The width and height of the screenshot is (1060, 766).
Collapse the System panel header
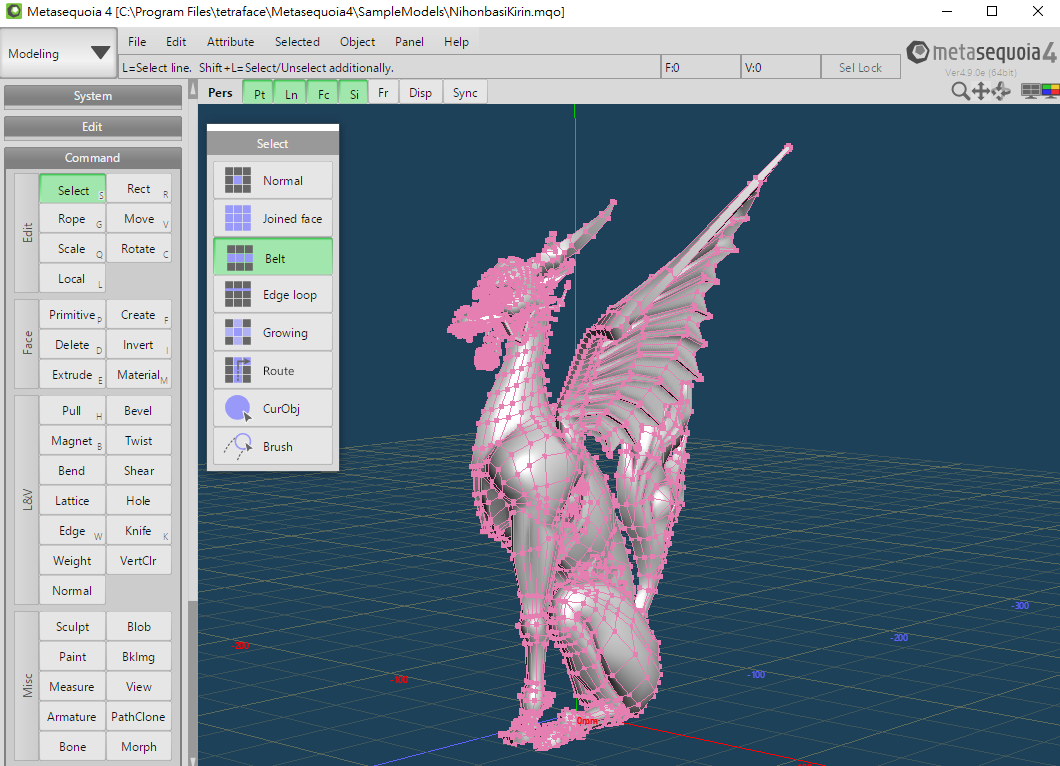93,96
